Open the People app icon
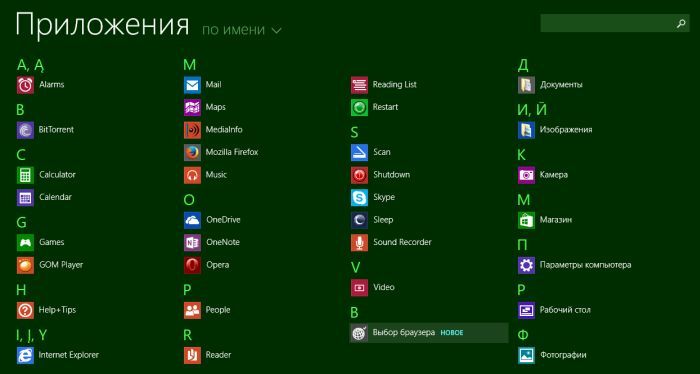700x374 pixels. pyautogui.click(x=192, y=310)
